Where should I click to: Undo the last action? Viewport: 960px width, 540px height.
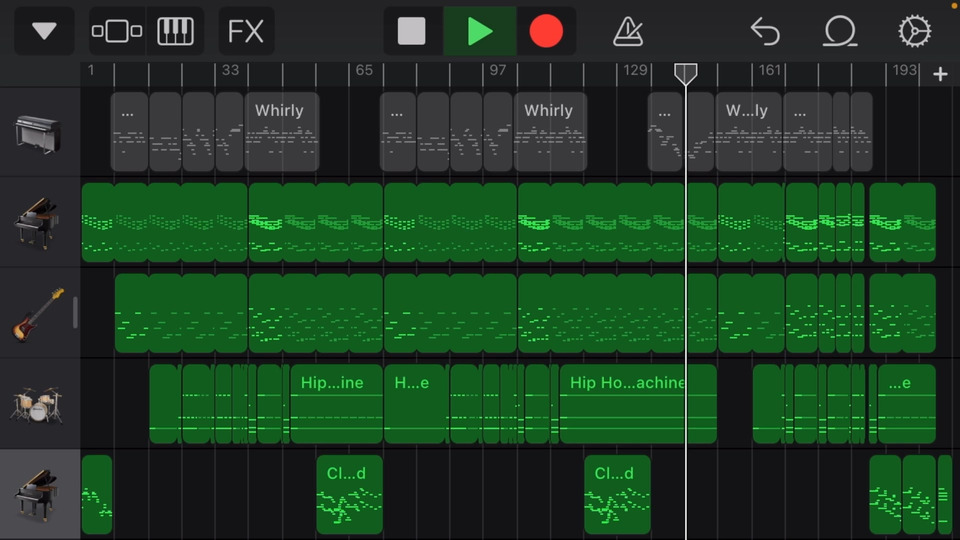pyautogui.click(x=765, y=31)
